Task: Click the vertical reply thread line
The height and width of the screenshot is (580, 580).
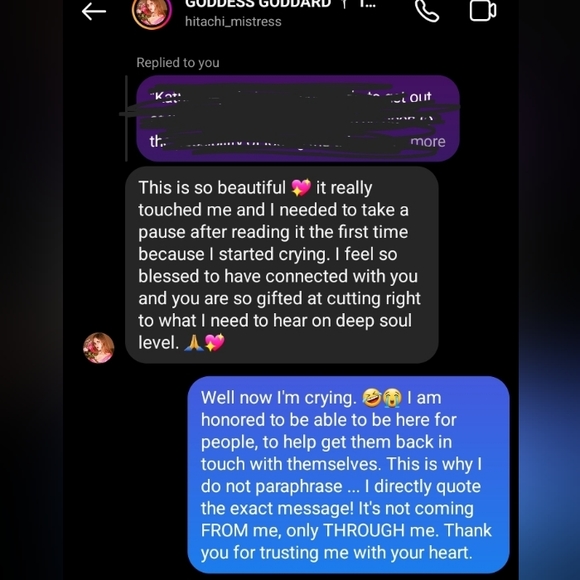Action: (x=126, y=118)
